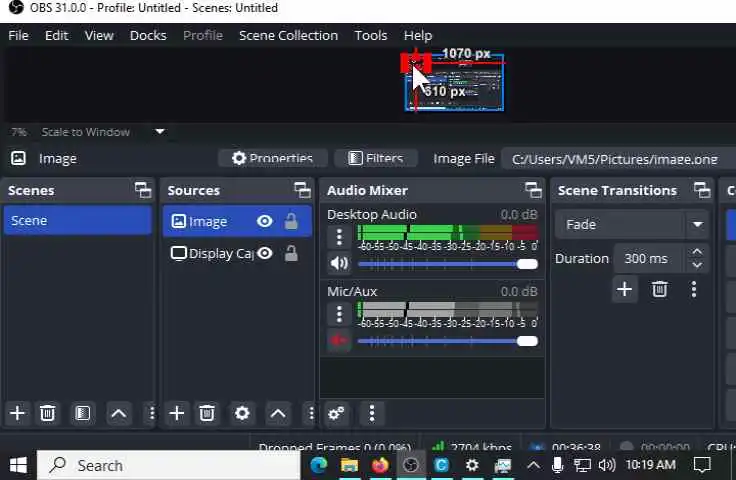Select the Image source row
This screenshot has height=480, width=736.
237,221
